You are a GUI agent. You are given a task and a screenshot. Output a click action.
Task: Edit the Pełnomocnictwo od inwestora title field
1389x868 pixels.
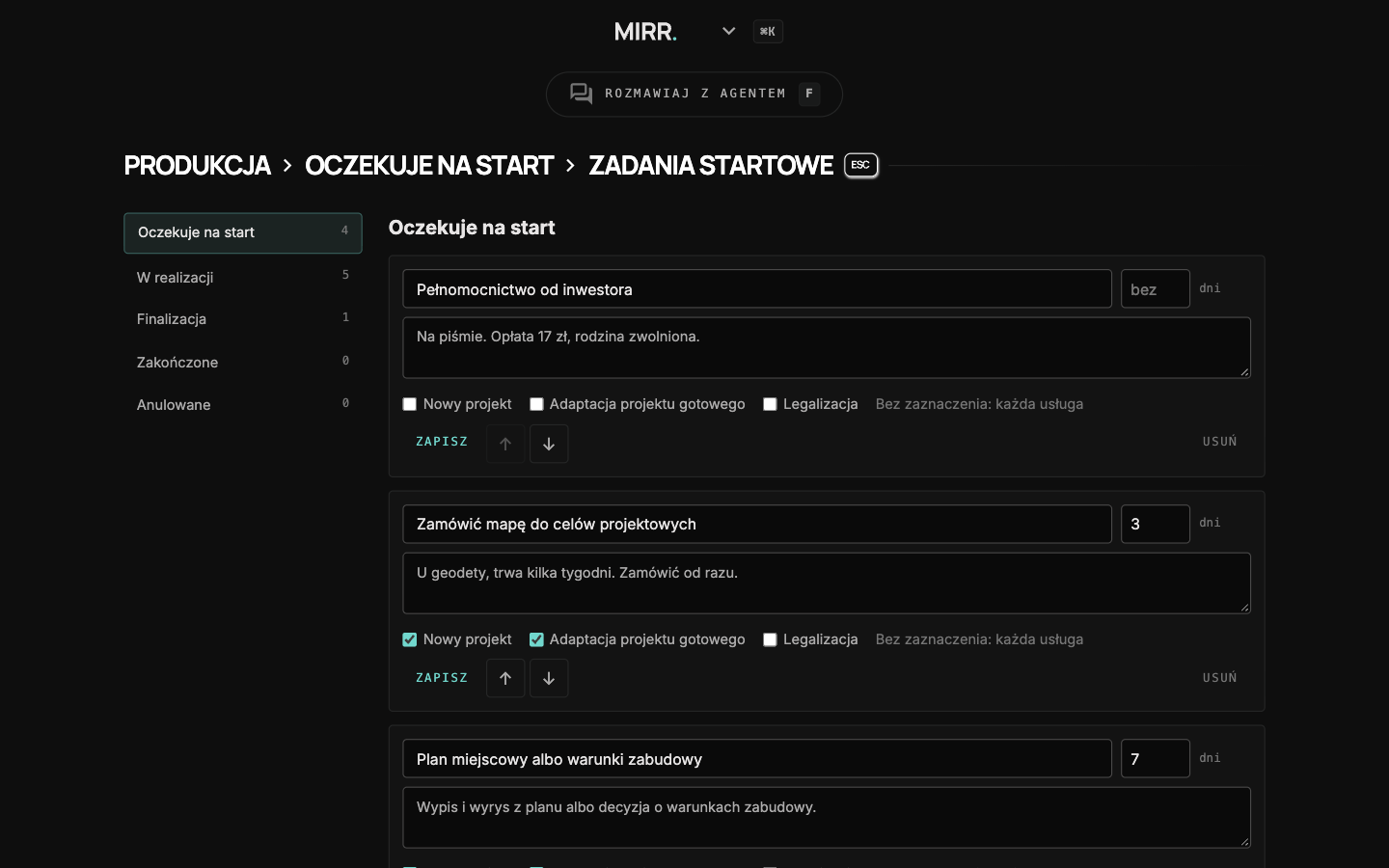[x=757, y=289]
